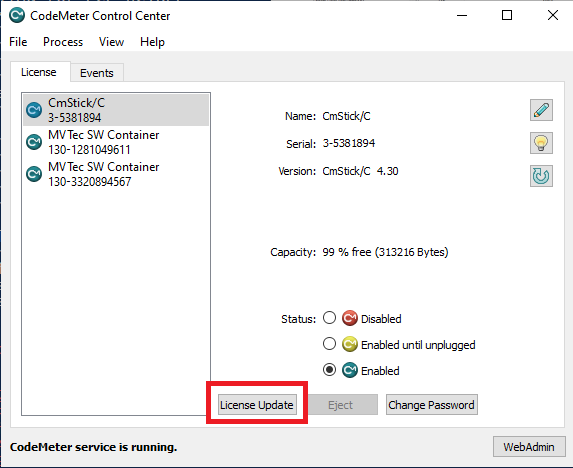Select the Enabled radio button
The image size is (573, 468).
point(329,370)
